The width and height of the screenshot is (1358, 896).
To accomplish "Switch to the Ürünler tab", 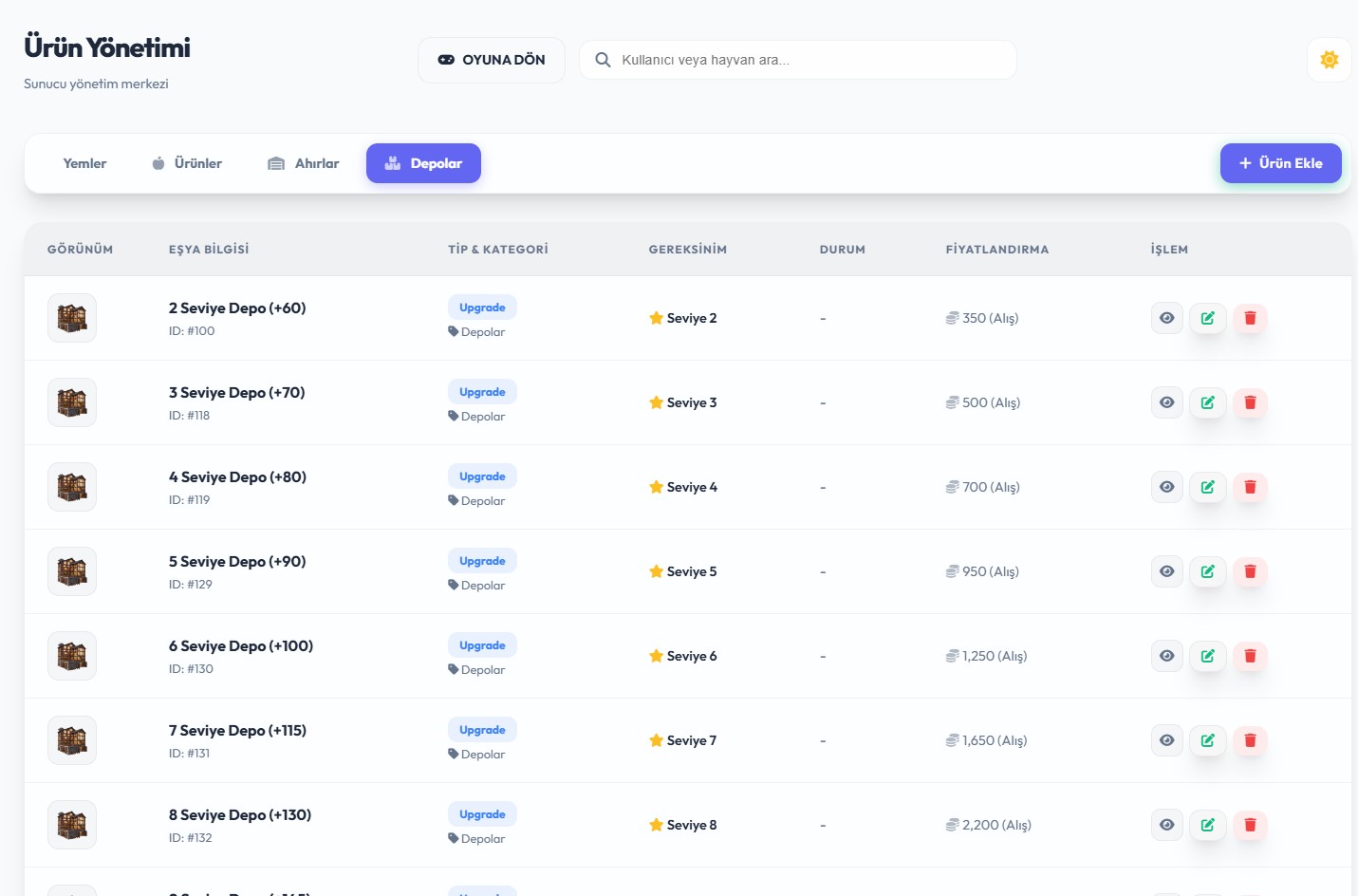I will click(187, 163).
